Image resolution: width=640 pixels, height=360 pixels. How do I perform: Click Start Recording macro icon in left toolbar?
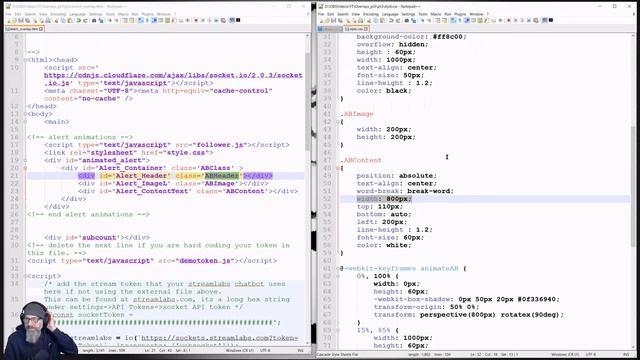(x=196, y=20)
